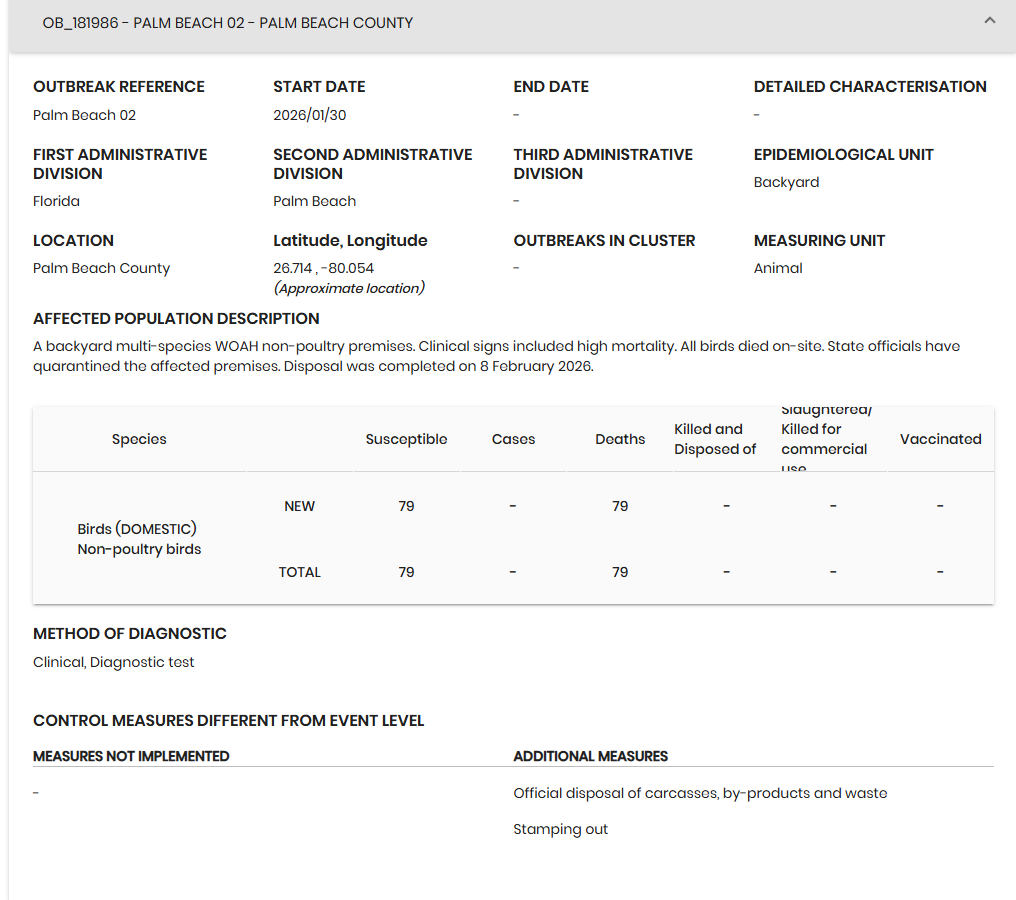Click the coordinates 26.714 , -80.054
This screenshot has height=900, width=1016.
[x=323, y=268]
